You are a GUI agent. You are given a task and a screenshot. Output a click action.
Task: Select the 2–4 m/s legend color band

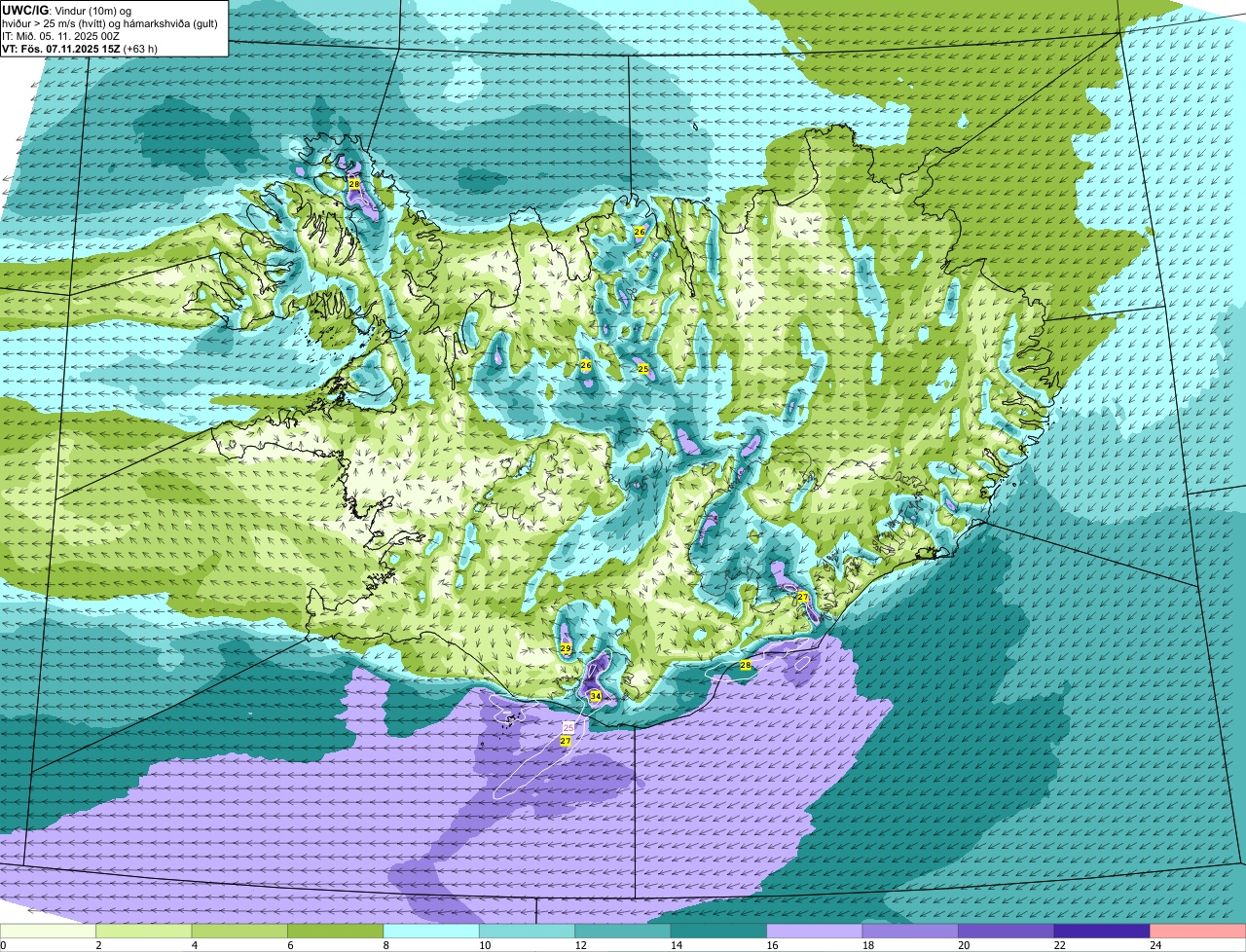(x=144, y=932)
